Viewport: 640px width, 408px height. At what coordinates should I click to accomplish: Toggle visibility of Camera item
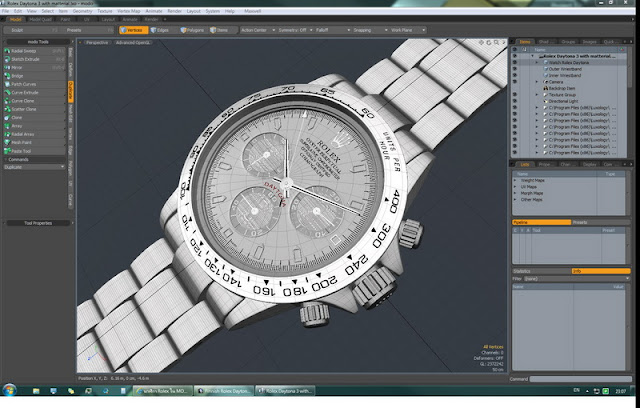point(514,82)
